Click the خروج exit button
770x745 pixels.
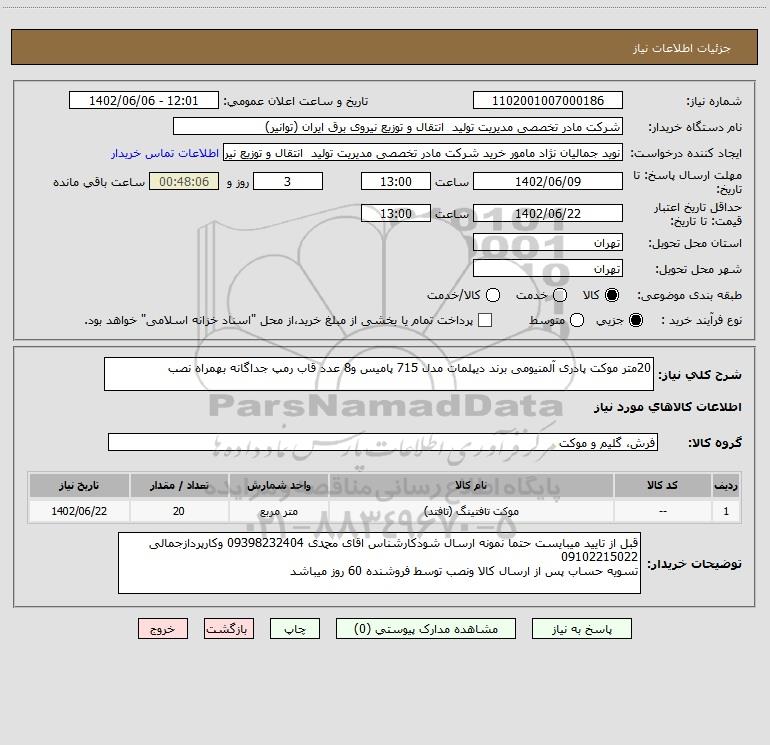pos(163,629)
